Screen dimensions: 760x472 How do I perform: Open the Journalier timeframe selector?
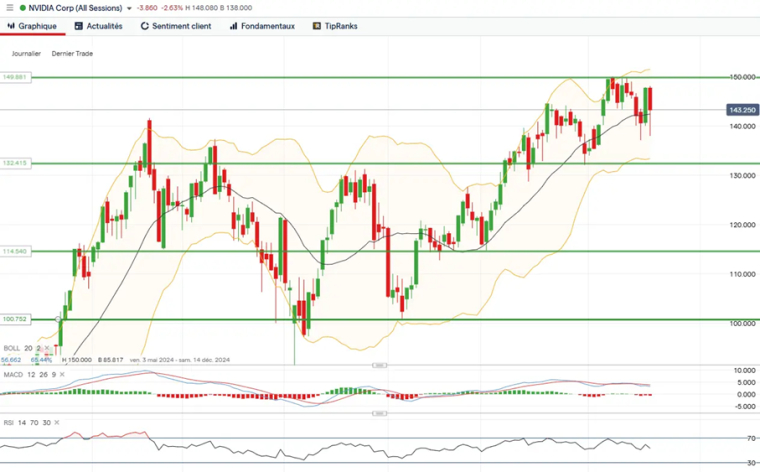click(26, 53)
